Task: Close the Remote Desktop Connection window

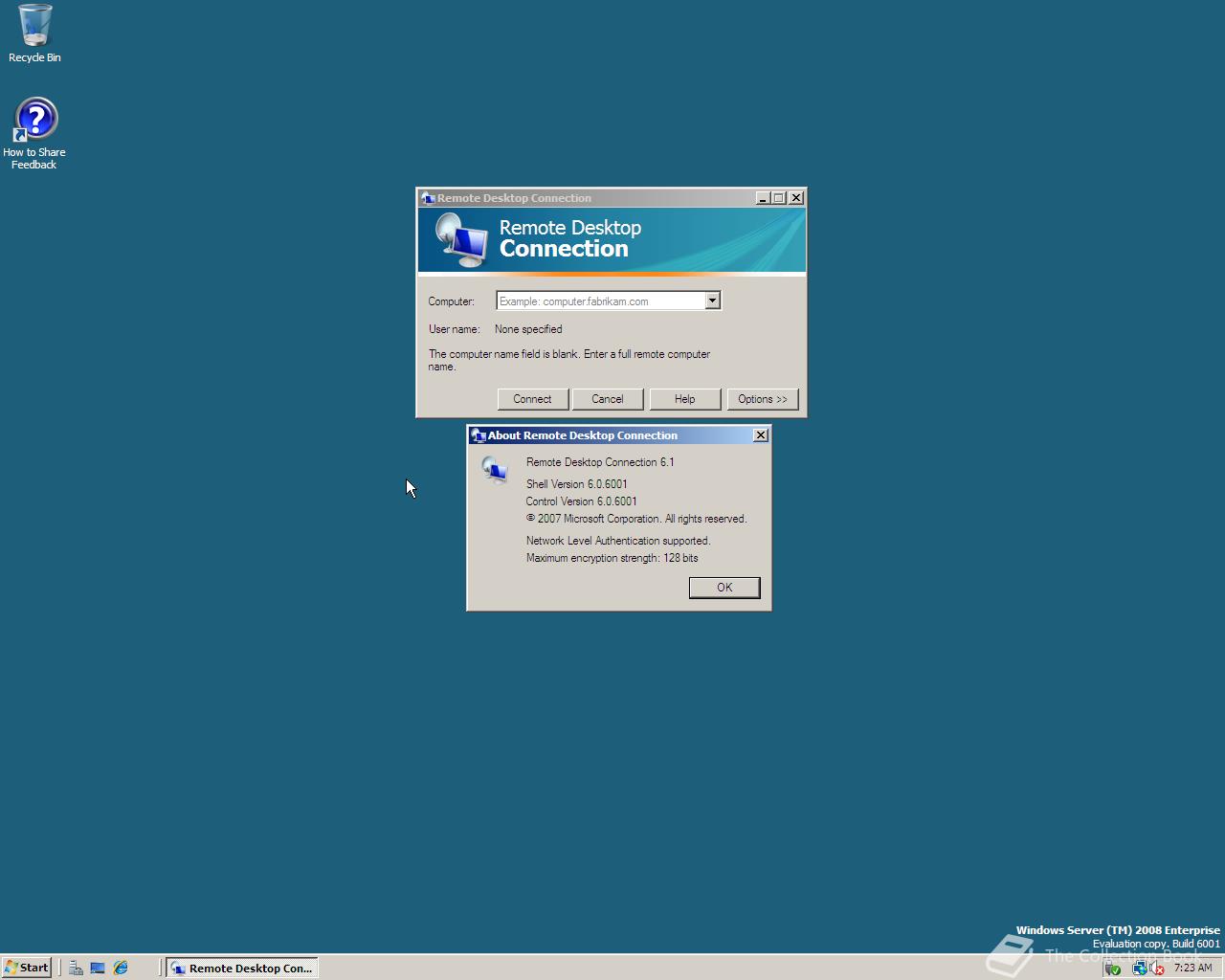Action: click(x=796, y=198)
